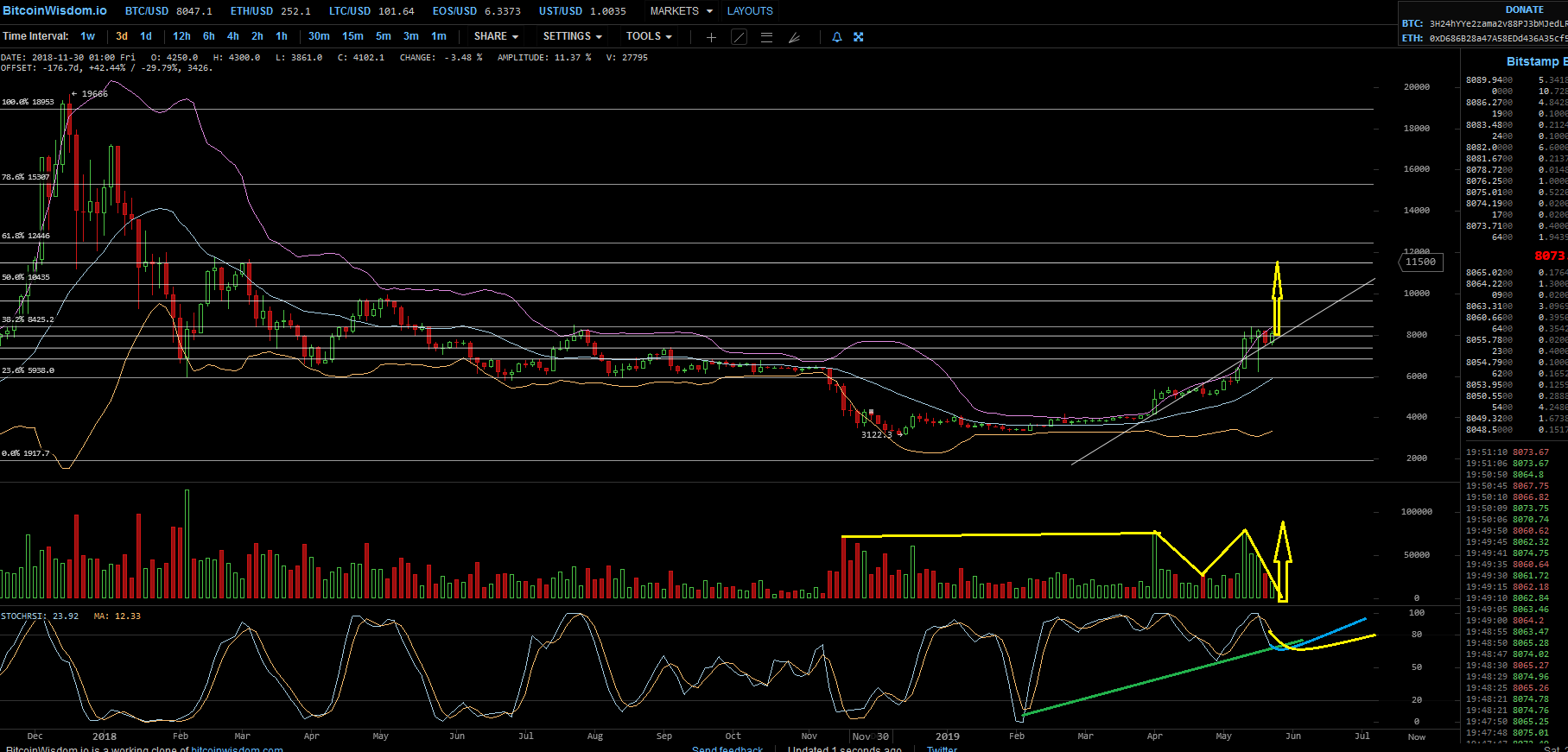Open the MARKETS menu
The width and height of the screenshot is (1568, 752).
click(x=682, y=11)
